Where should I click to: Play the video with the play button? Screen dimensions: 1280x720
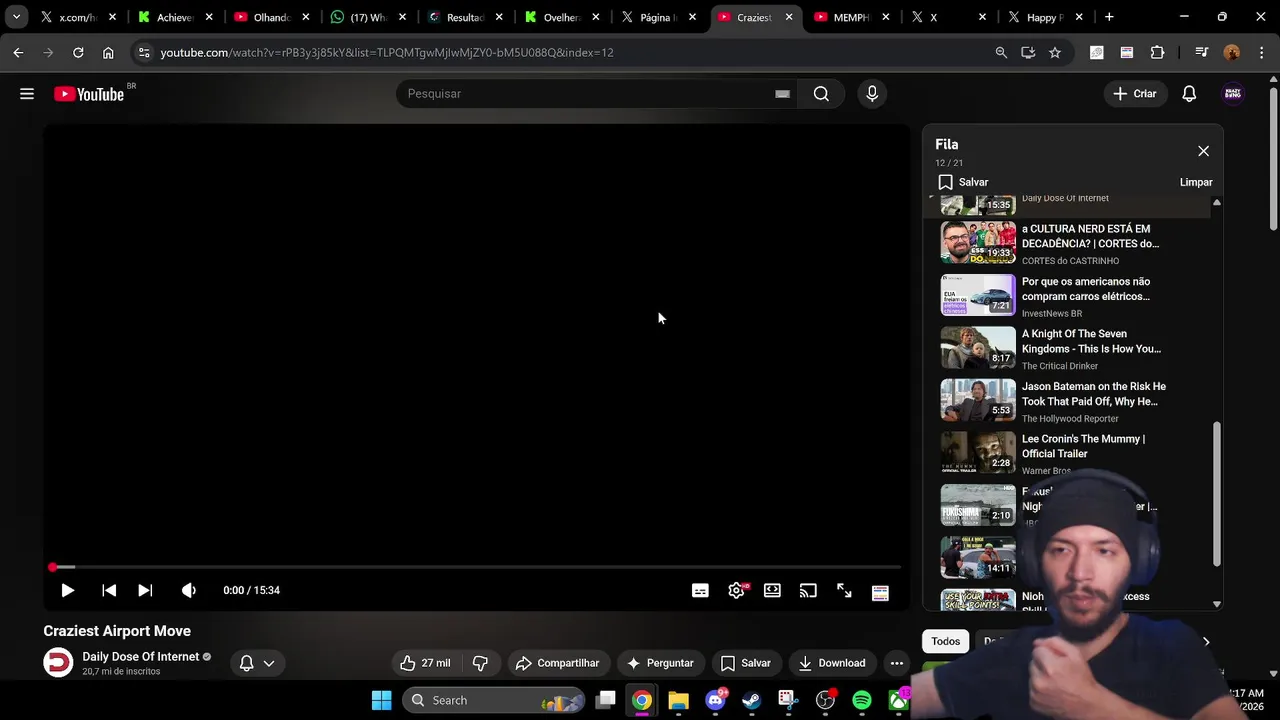pos(67,591)
